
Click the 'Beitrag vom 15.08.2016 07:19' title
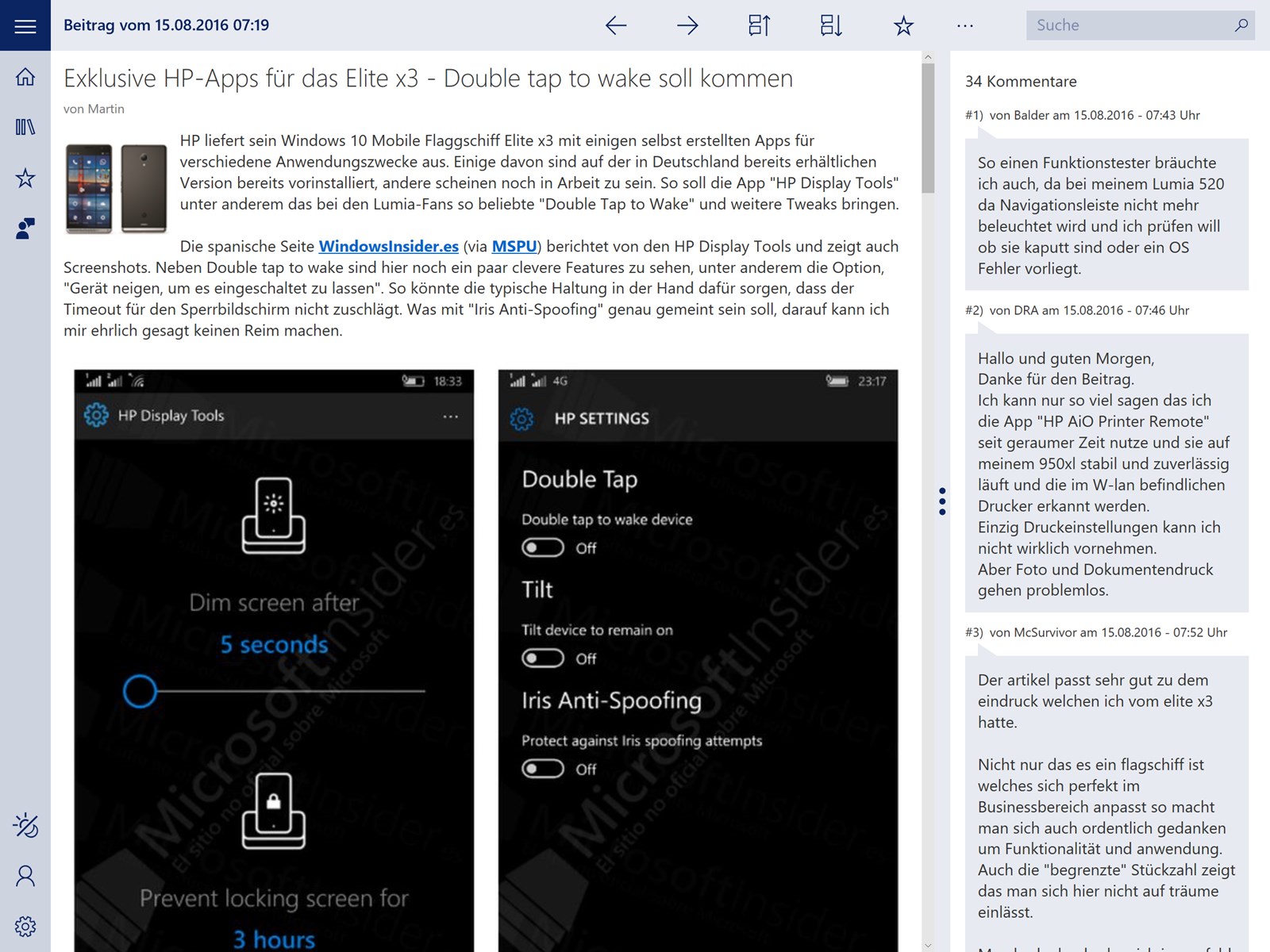pos(167,25)
